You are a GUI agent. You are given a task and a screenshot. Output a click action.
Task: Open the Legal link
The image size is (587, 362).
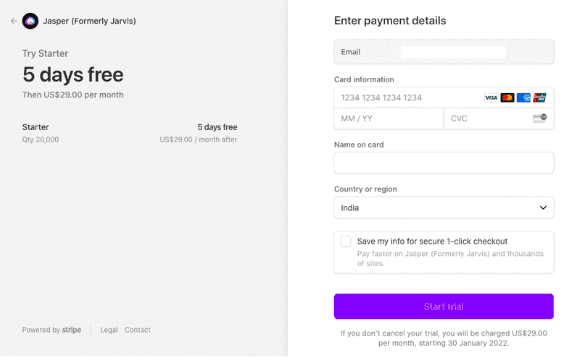click(x=109, y=330)
